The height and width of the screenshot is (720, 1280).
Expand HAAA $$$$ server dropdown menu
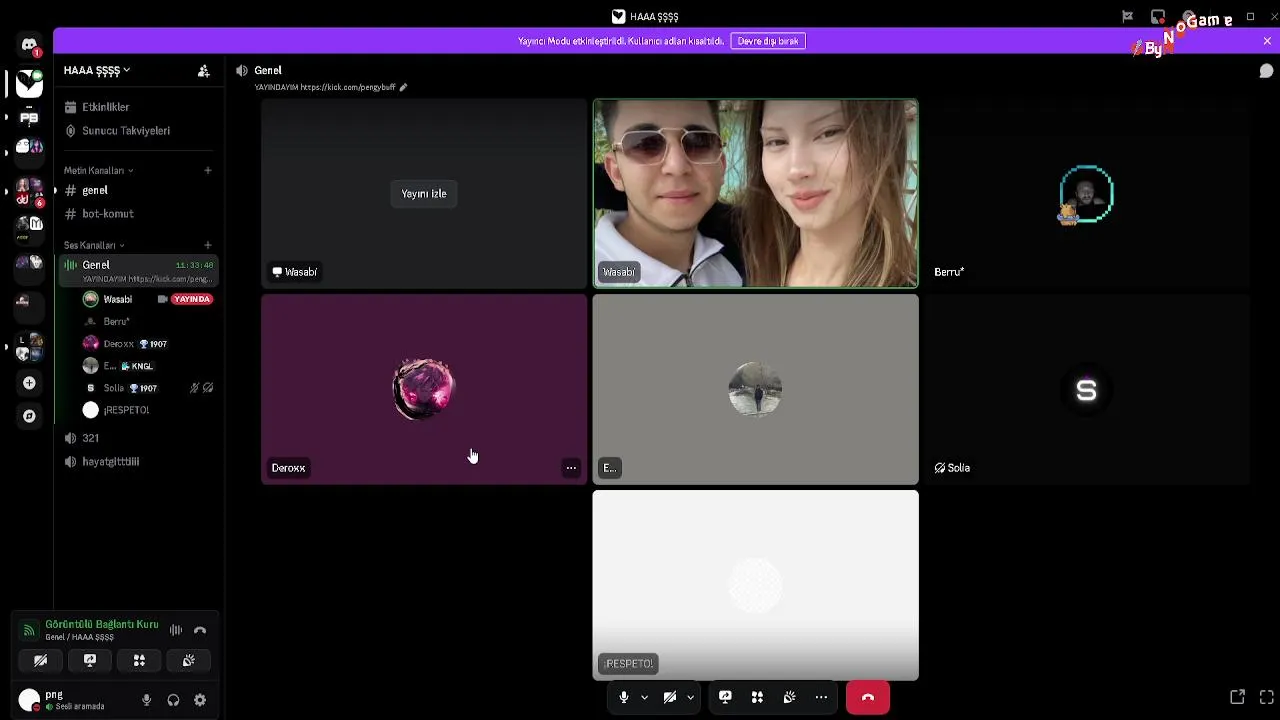click(97, 71)
